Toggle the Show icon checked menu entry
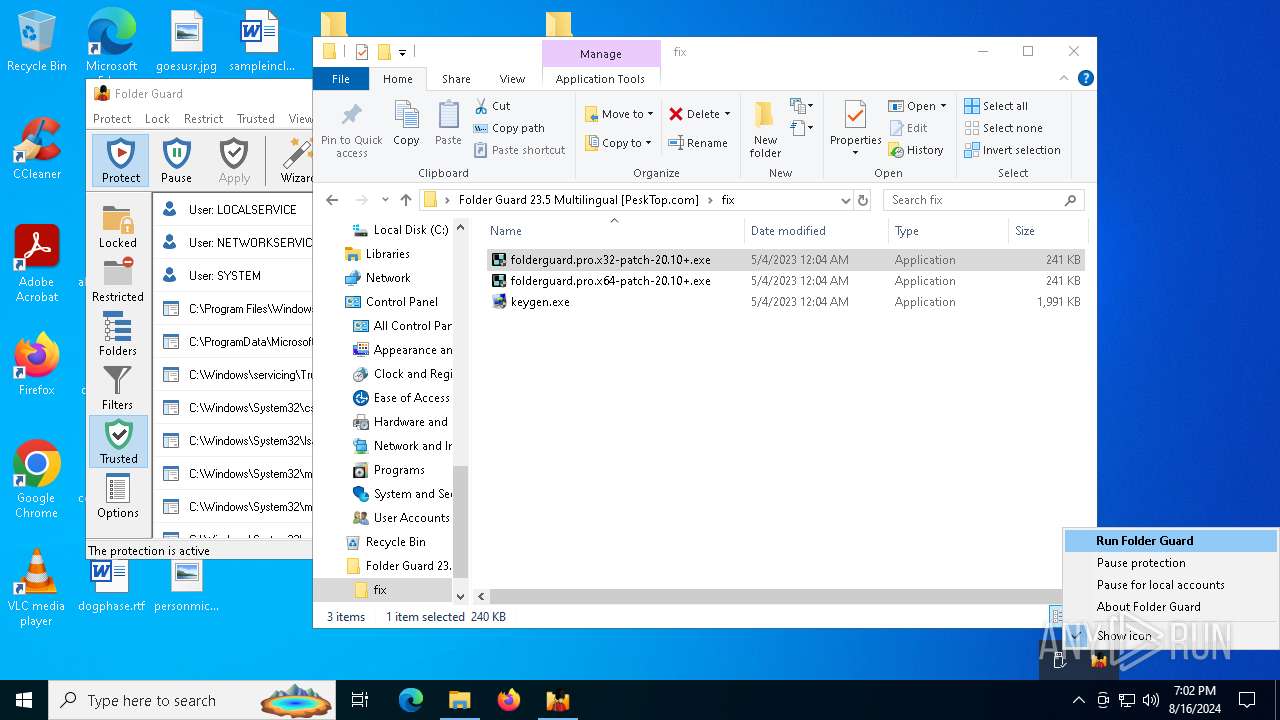Viewport: 1280px width, 720px height. click(1124, 635)
